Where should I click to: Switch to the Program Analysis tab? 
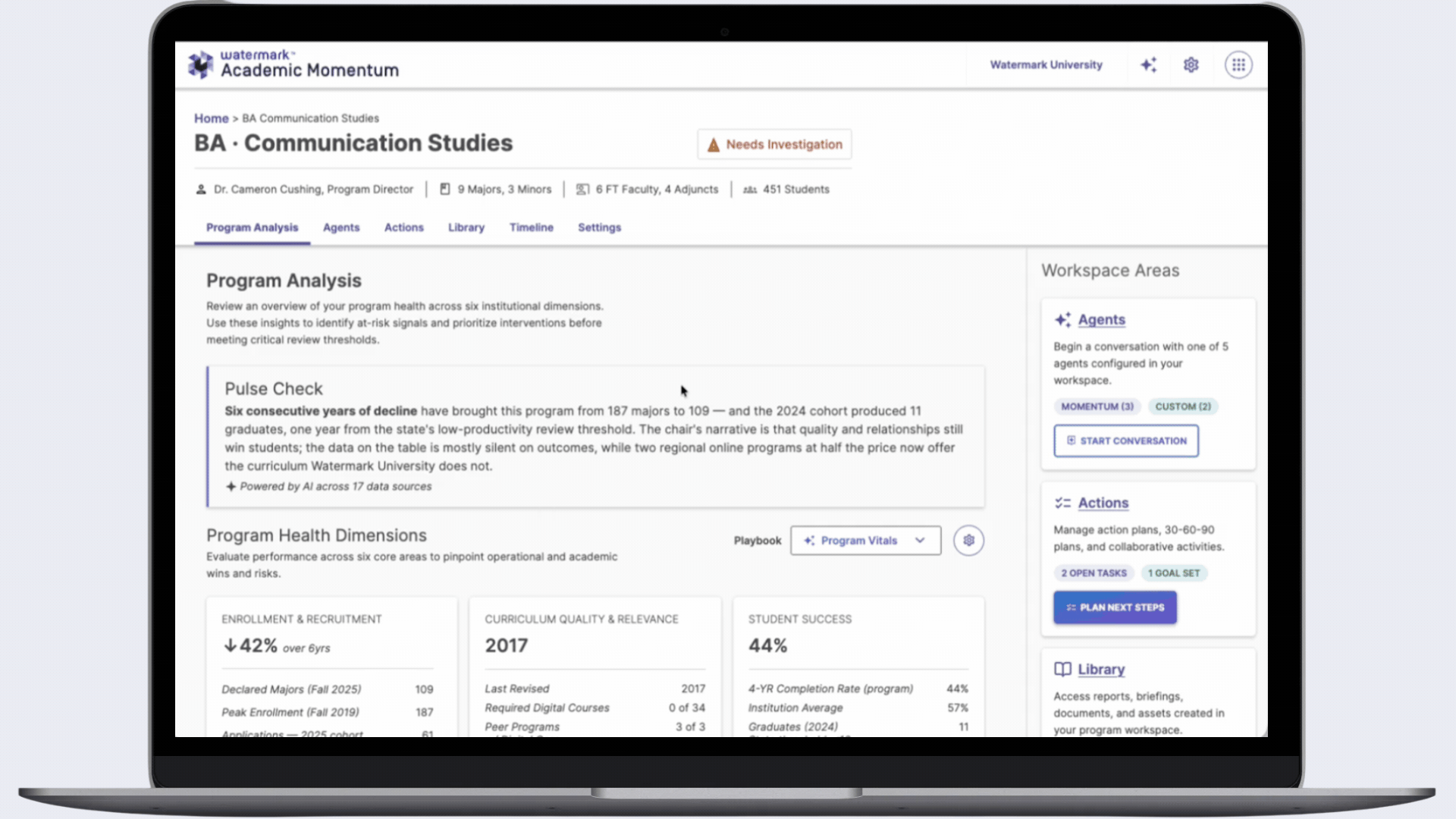252,227
